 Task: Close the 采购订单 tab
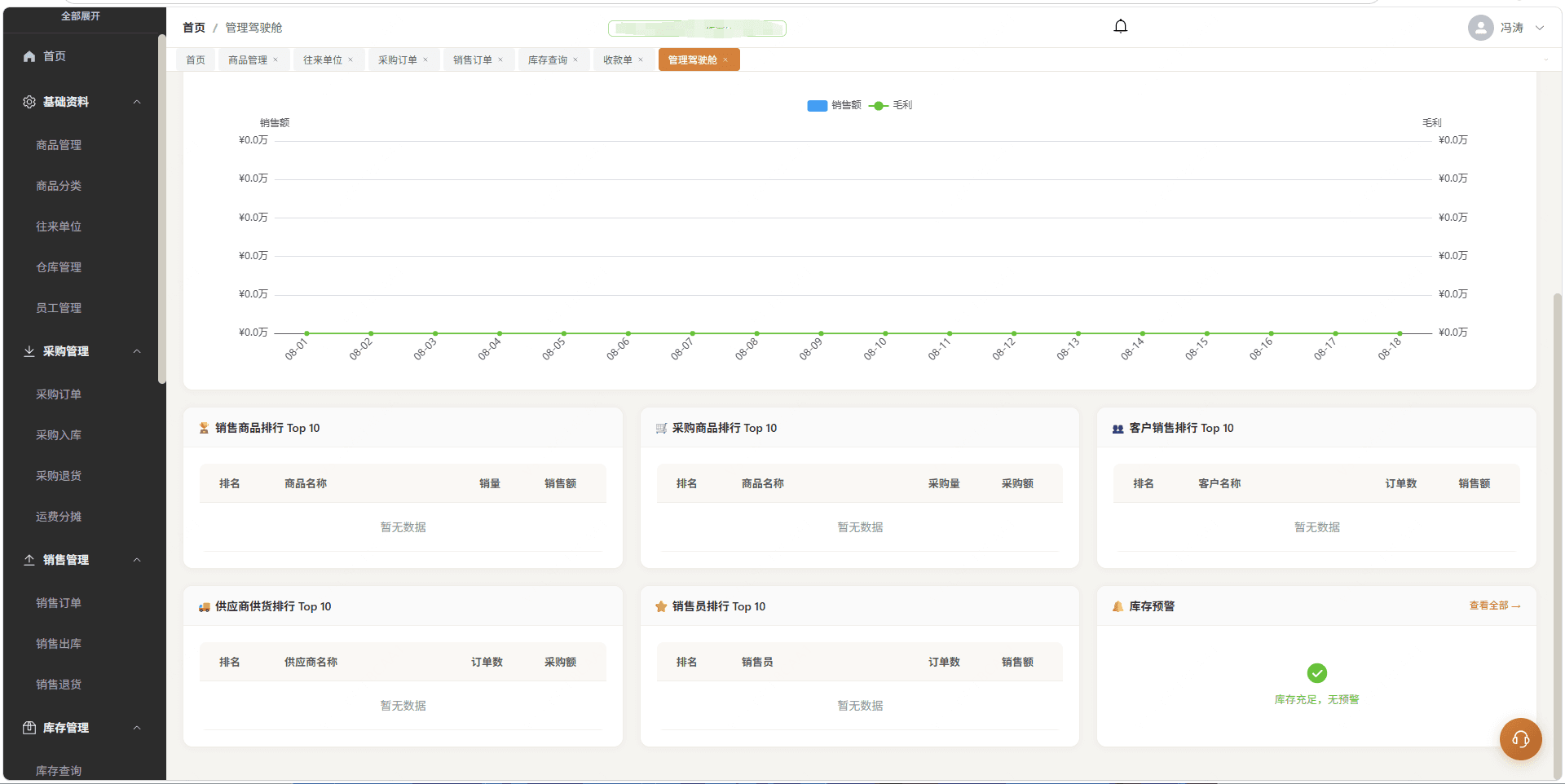425,59
